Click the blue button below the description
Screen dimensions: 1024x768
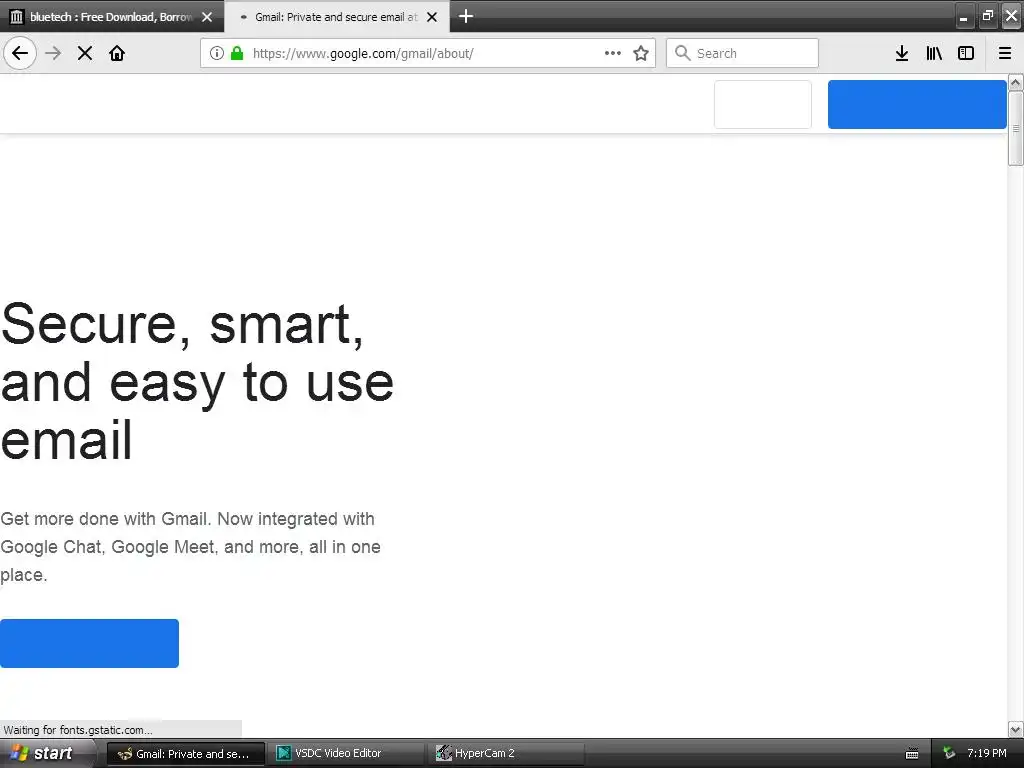(x=89, y=643)
